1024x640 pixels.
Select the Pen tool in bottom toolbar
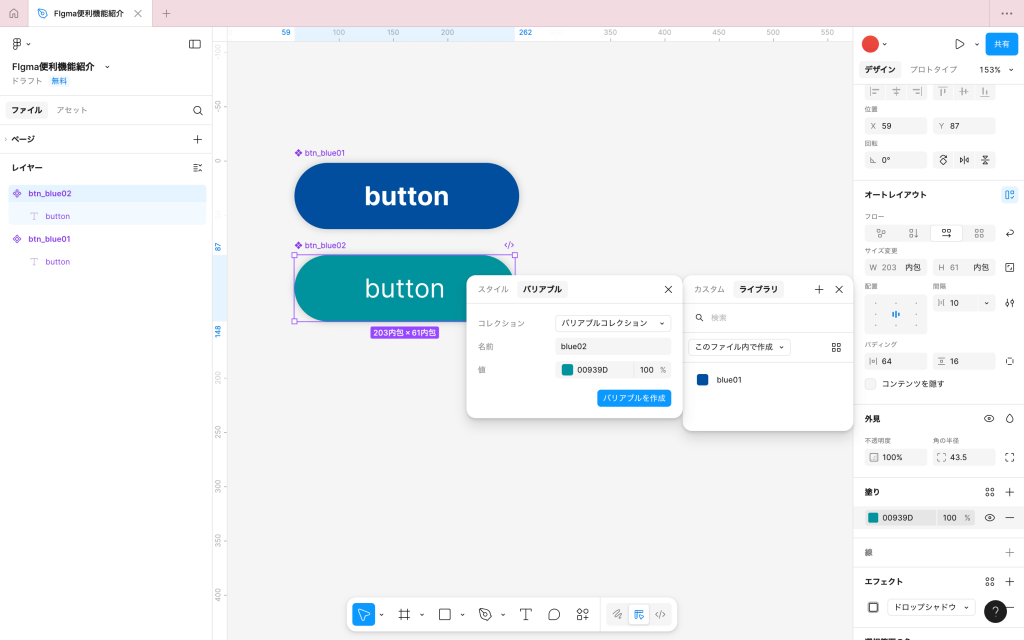click(485, 614)
